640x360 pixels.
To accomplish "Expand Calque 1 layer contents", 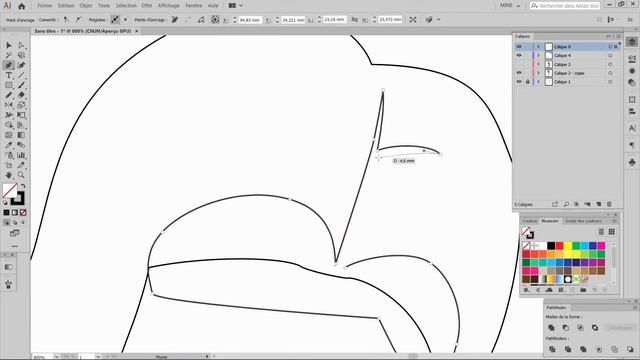I will [538, 82].
